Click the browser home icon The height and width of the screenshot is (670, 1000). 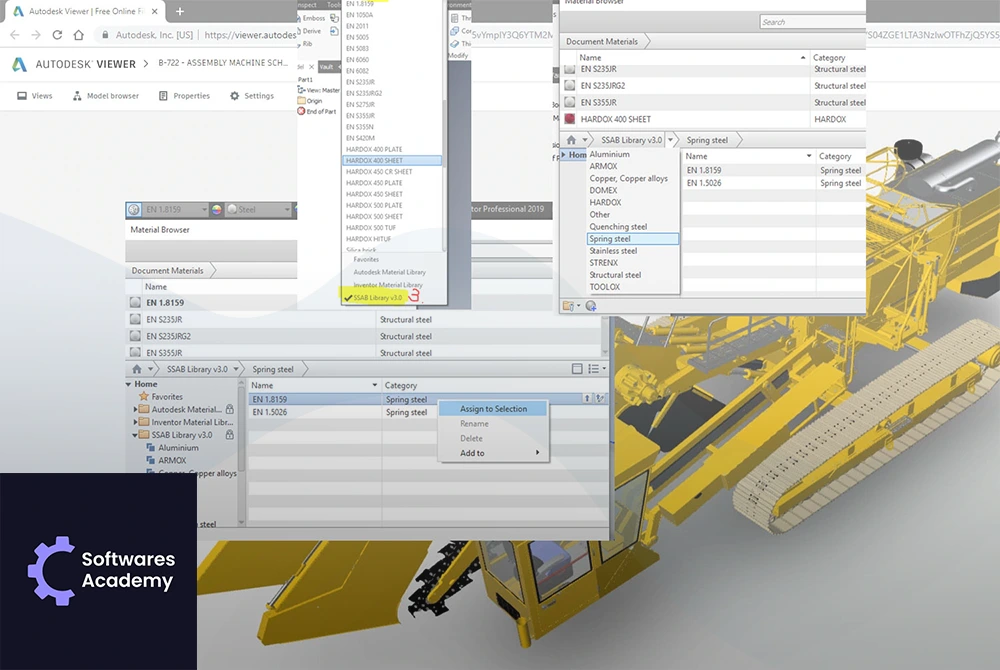point(78,35)
